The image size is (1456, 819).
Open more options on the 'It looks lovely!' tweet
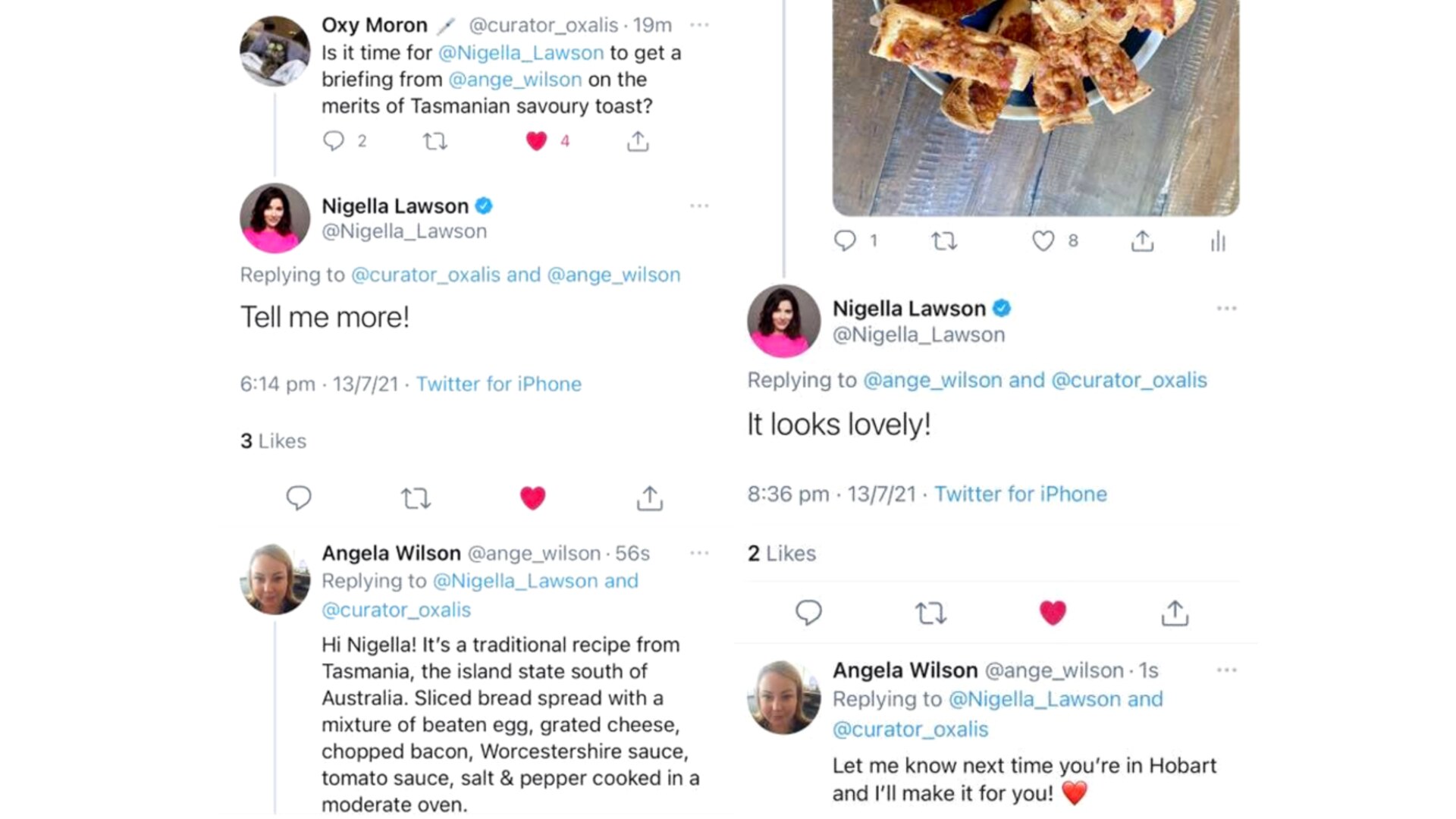(1226, 308)
